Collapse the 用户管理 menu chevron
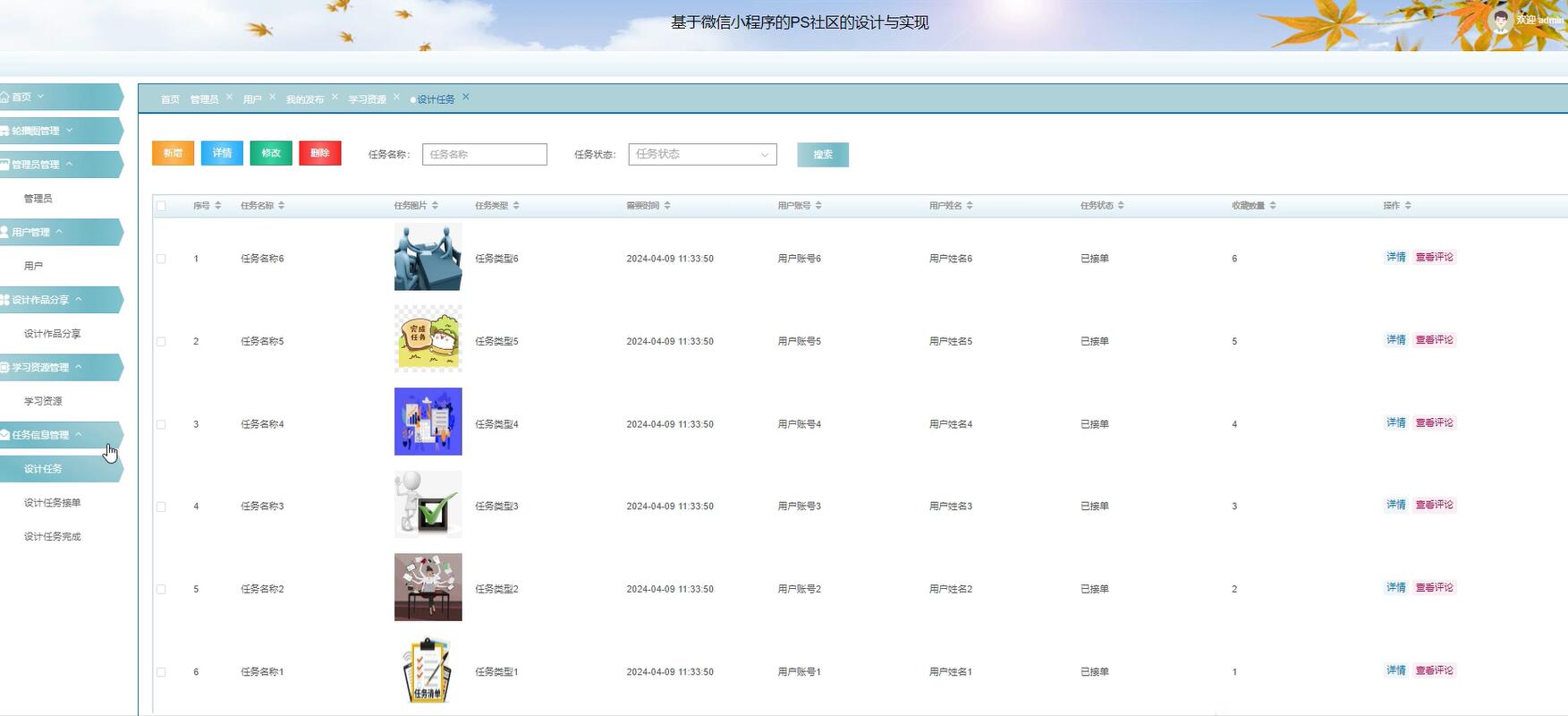This screenshot has width=1568, height=716. pos(60,232)
